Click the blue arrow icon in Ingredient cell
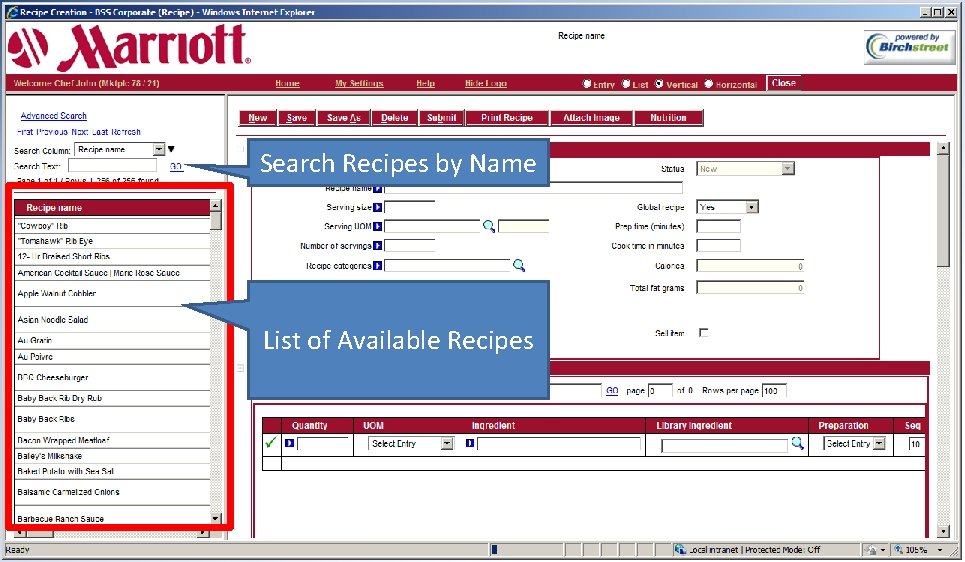This screenshot has height=562, width=965. point(470,443)
